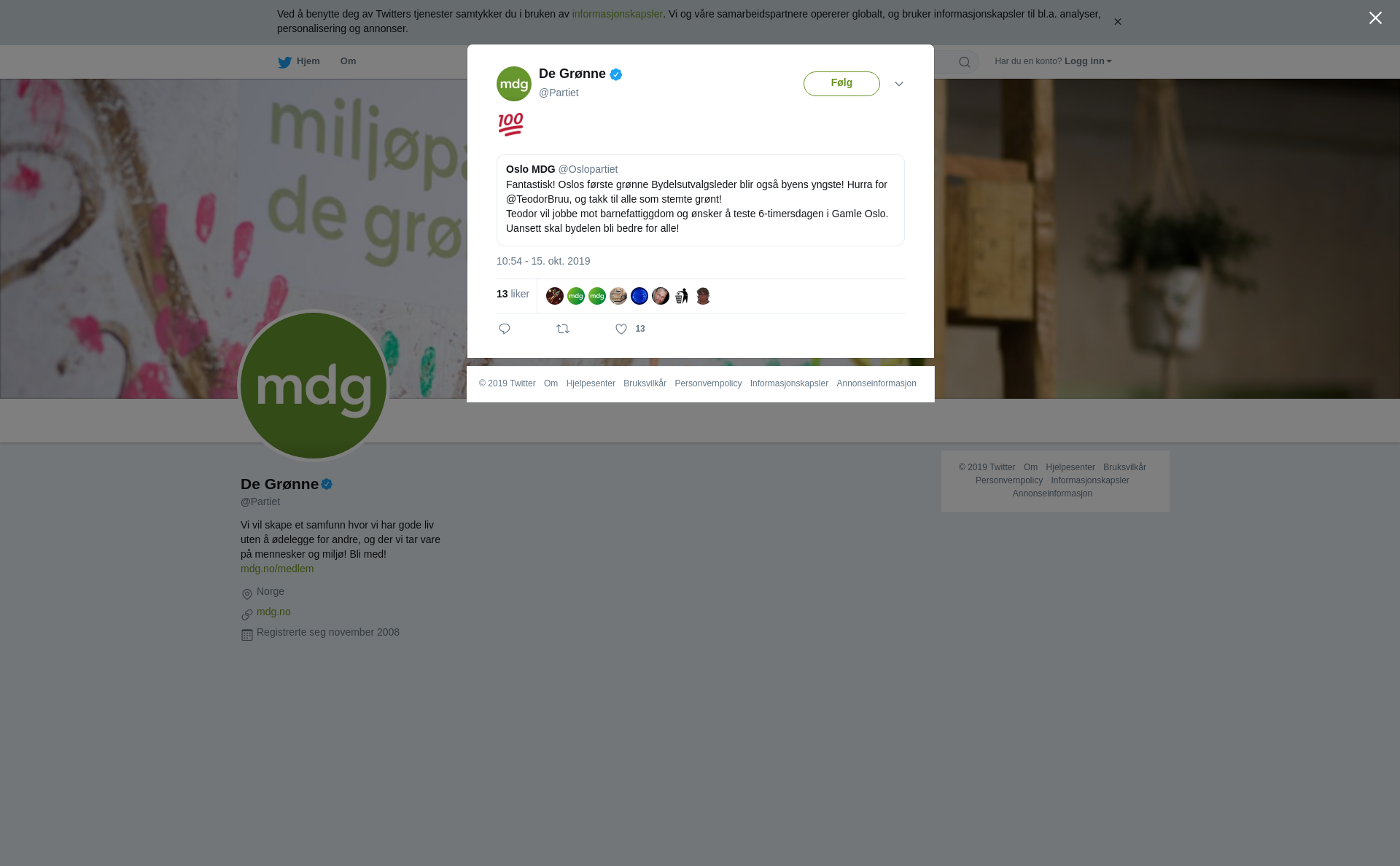The width and height of the screenshot is (1400, 866).
Task: Click the blue circle liker avatar
Action: click(x=639, y=296)
